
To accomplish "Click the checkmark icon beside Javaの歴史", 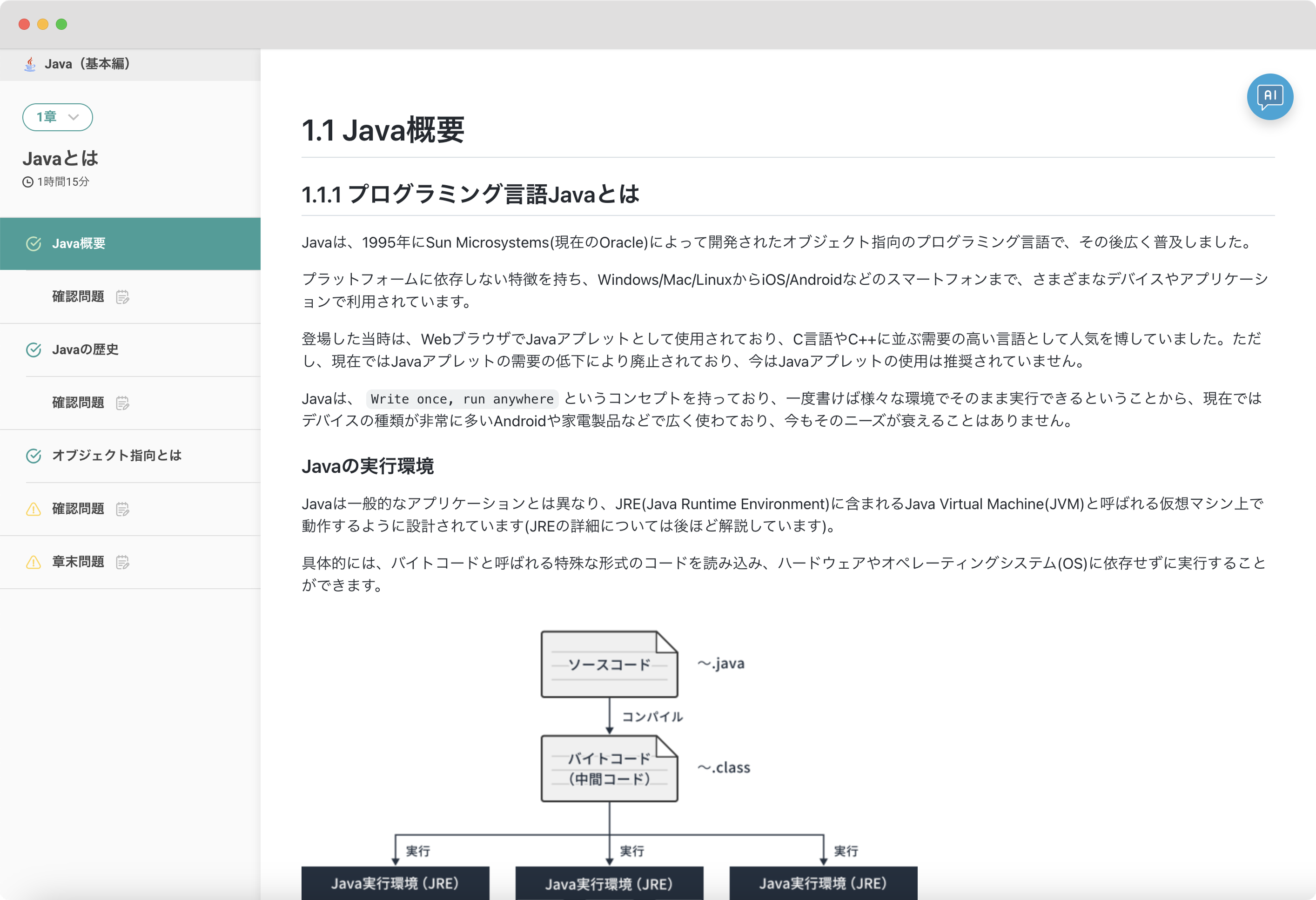I will (34, 349).
